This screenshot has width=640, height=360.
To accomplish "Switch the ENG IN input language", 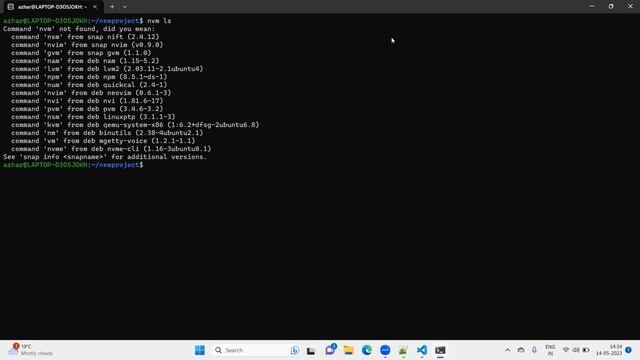I will click(550, 350).
